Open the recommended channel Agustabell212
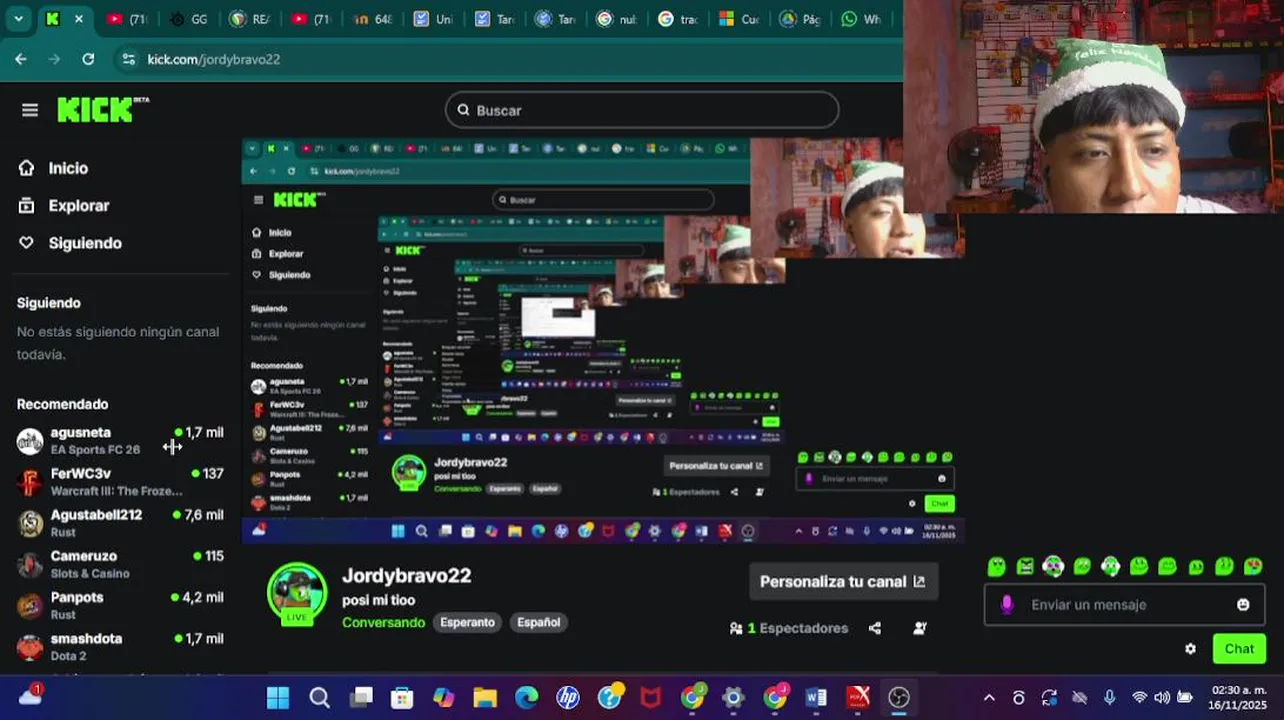1284x720 pixels. coord(120,523)
